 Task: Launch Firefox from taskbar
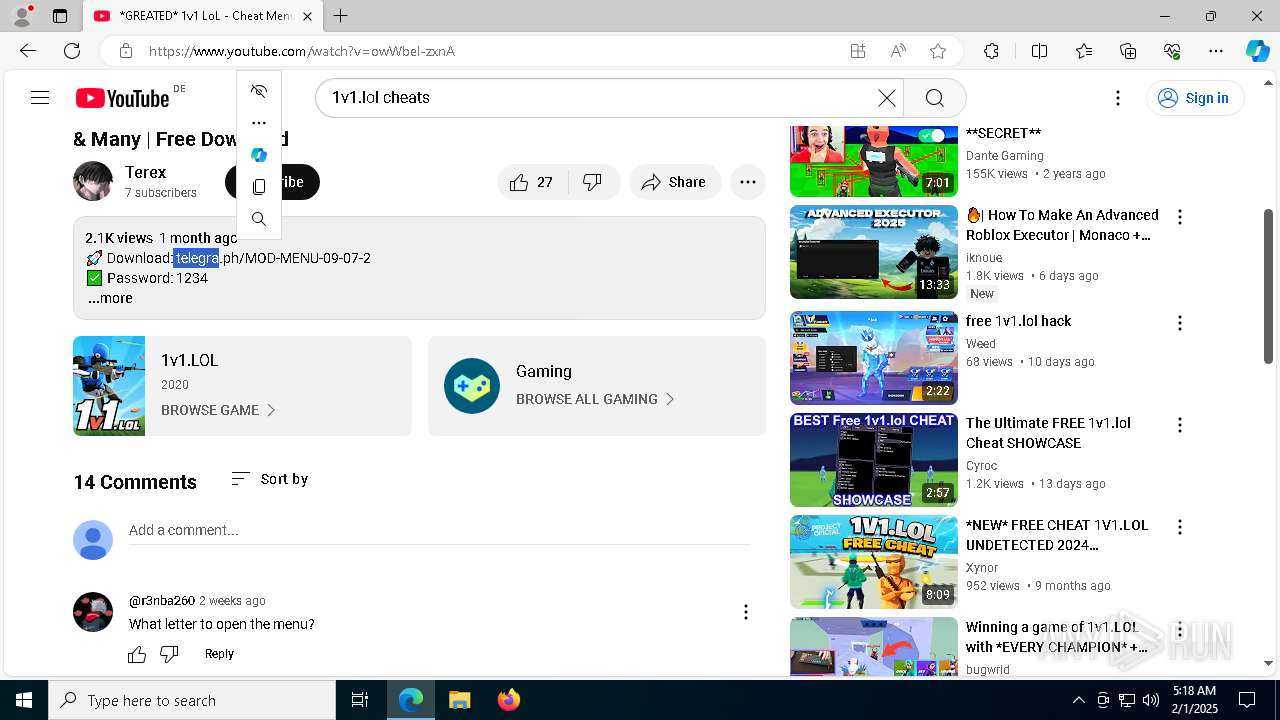508,700
